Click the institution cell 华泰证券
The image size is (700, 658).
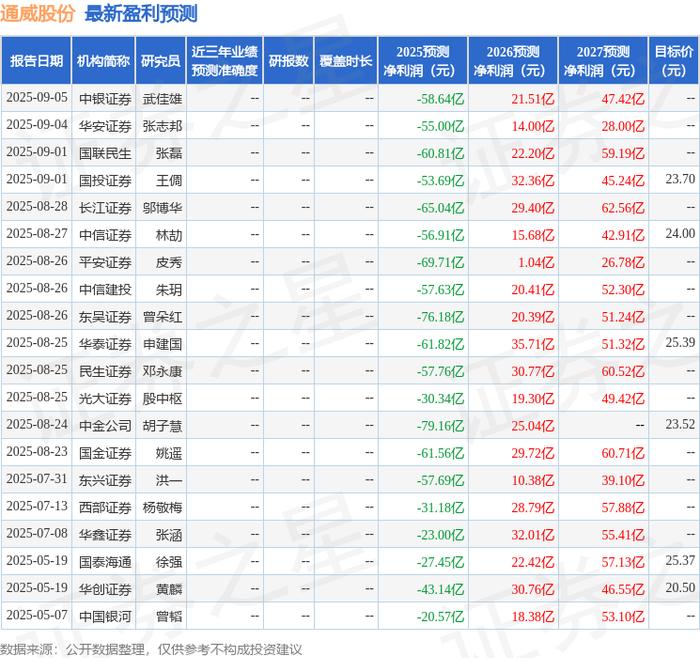(105, 344)
